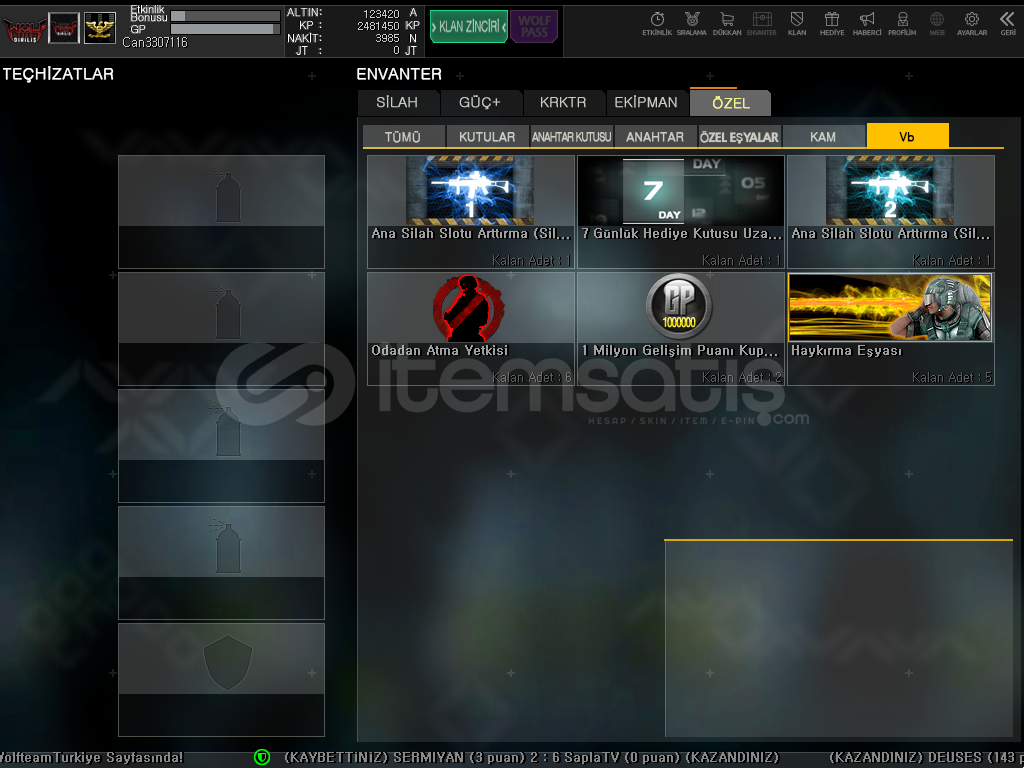Switch to the GÜÇ+ tab
Screen dimensions: 1024x768
pyautogui.click(x=479, y=103)
